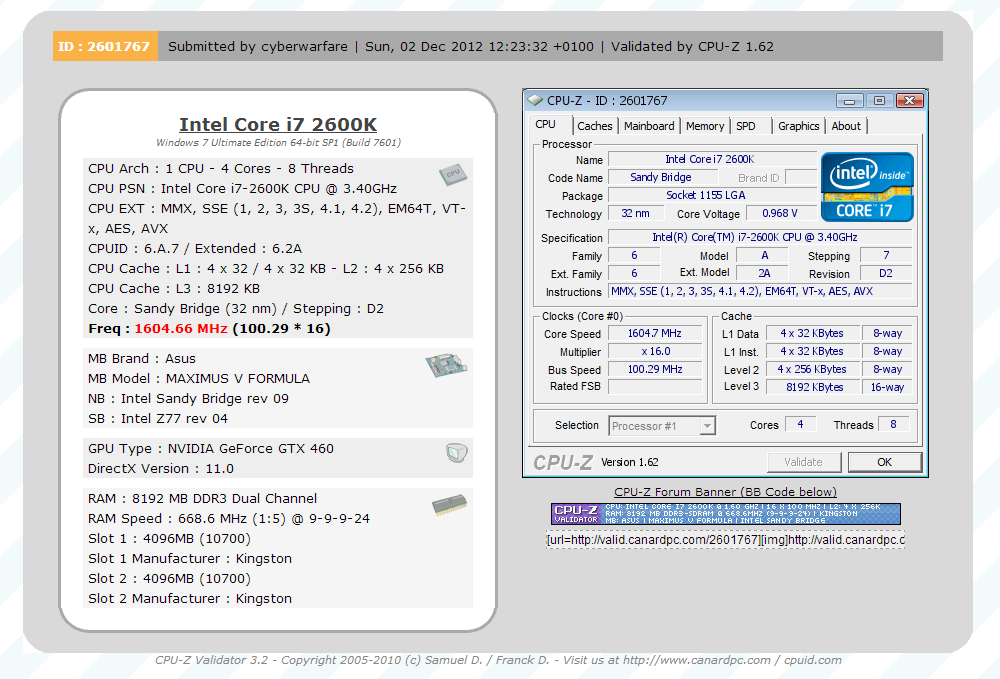Click the RAM Speed 668.6 MHz line
The image size is (1000, 679).
229,519
